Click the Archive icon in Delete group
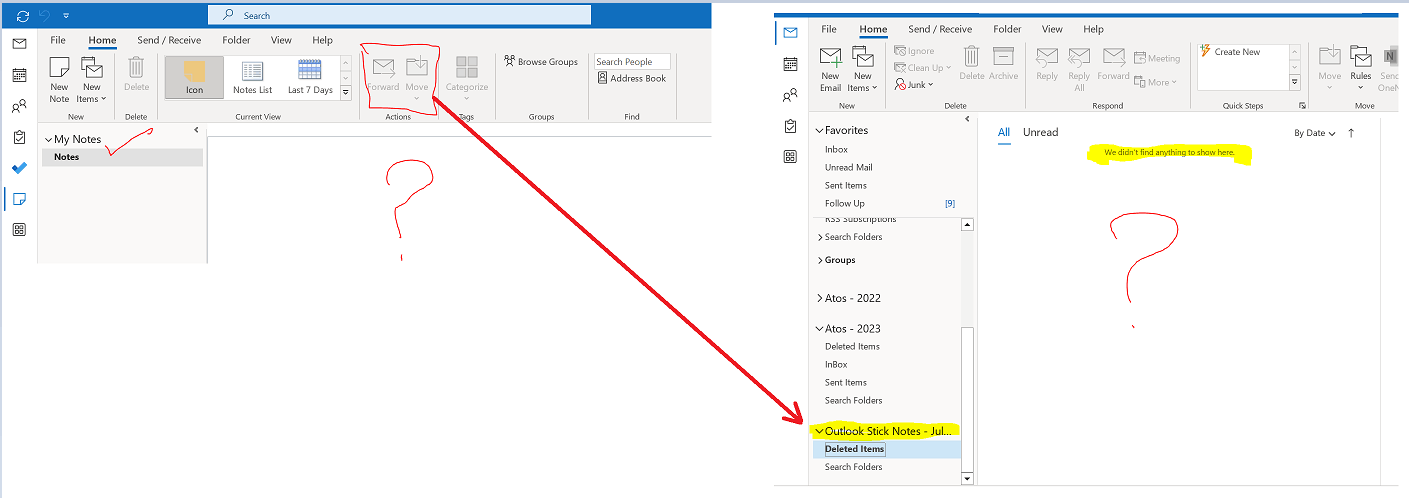This screenshot has width=1409, height=498. tap(1003, 63)
